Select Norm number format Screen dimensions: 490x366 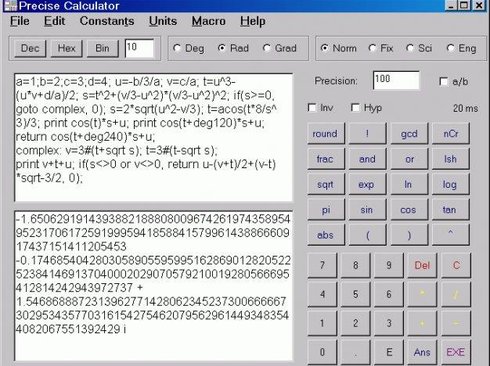338,48
